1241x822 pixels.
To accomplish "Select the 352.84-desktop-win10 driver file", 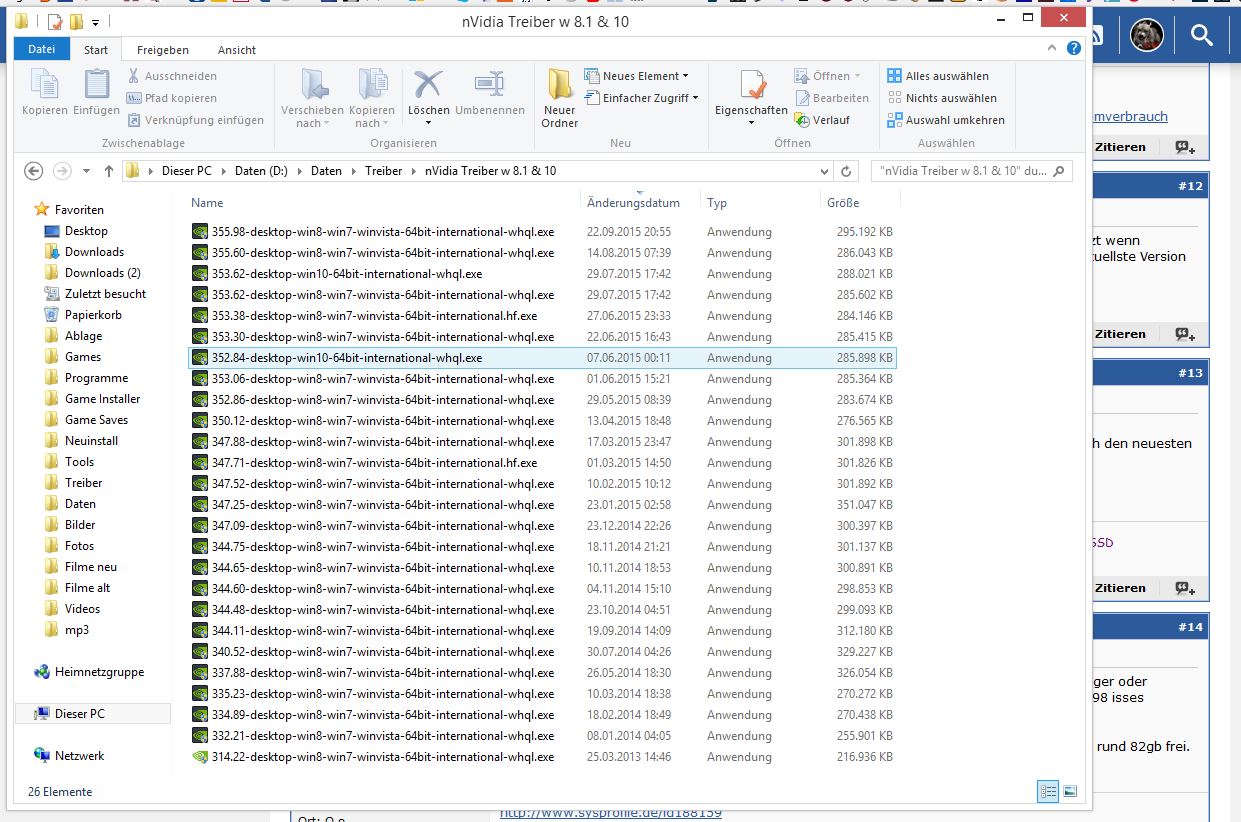I will coord(542,358).
